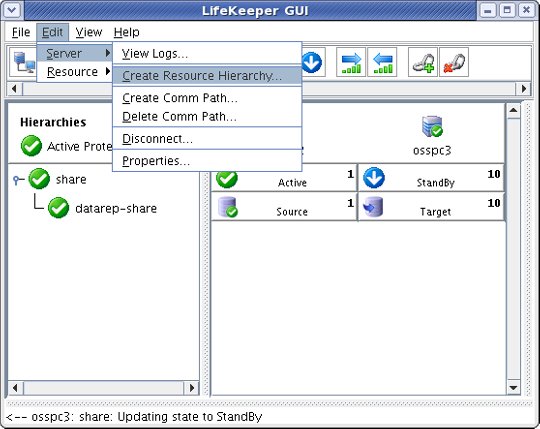Select View Logs... menu item

pos(207,53)
